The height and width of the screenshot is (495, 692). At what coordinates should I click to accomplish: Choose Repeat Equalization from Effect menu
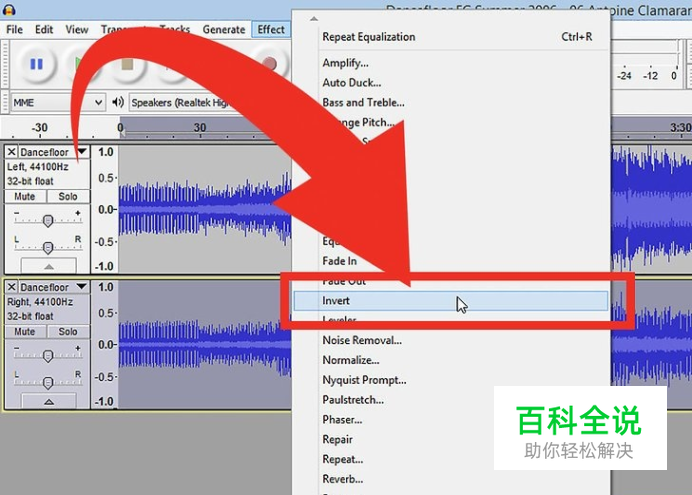point(451,37)
